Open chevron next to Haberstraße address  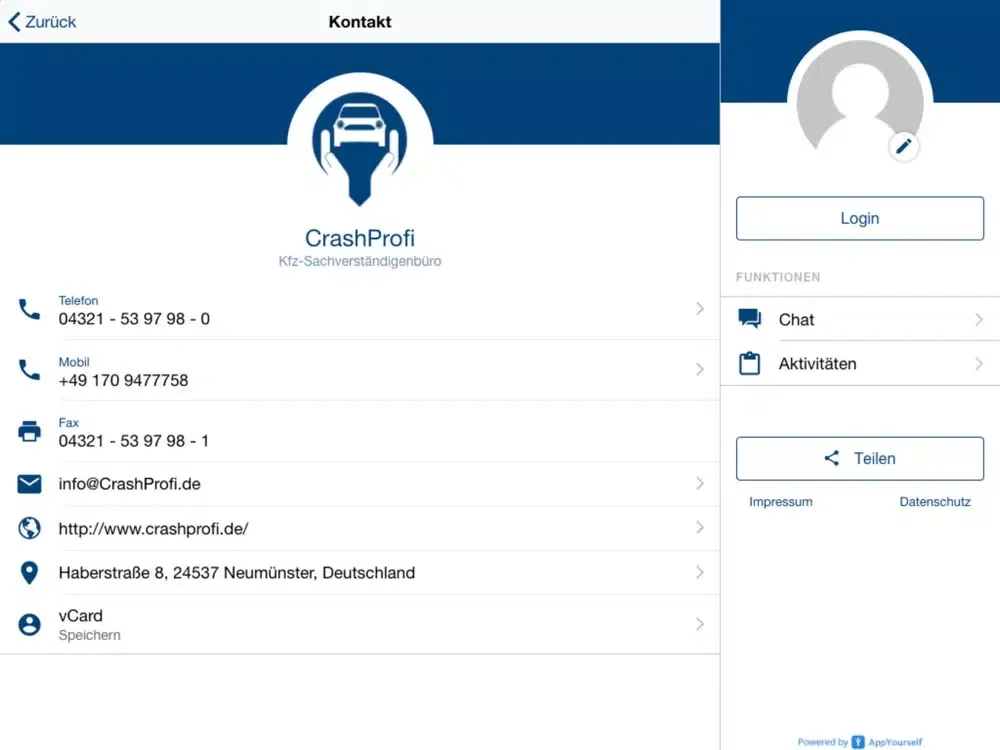click(700, 572)
